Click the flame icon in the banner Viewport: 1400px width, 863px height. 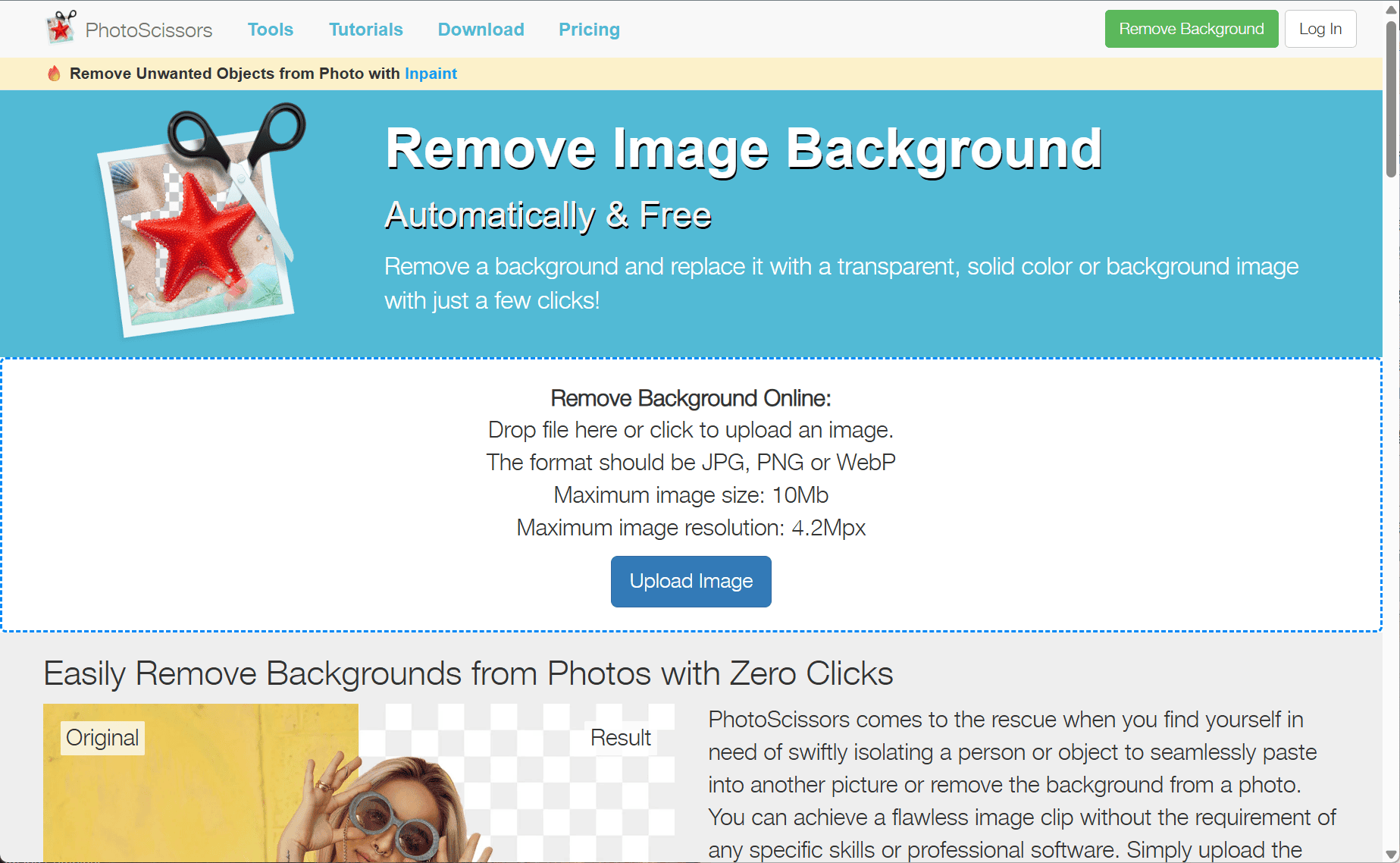54,74
